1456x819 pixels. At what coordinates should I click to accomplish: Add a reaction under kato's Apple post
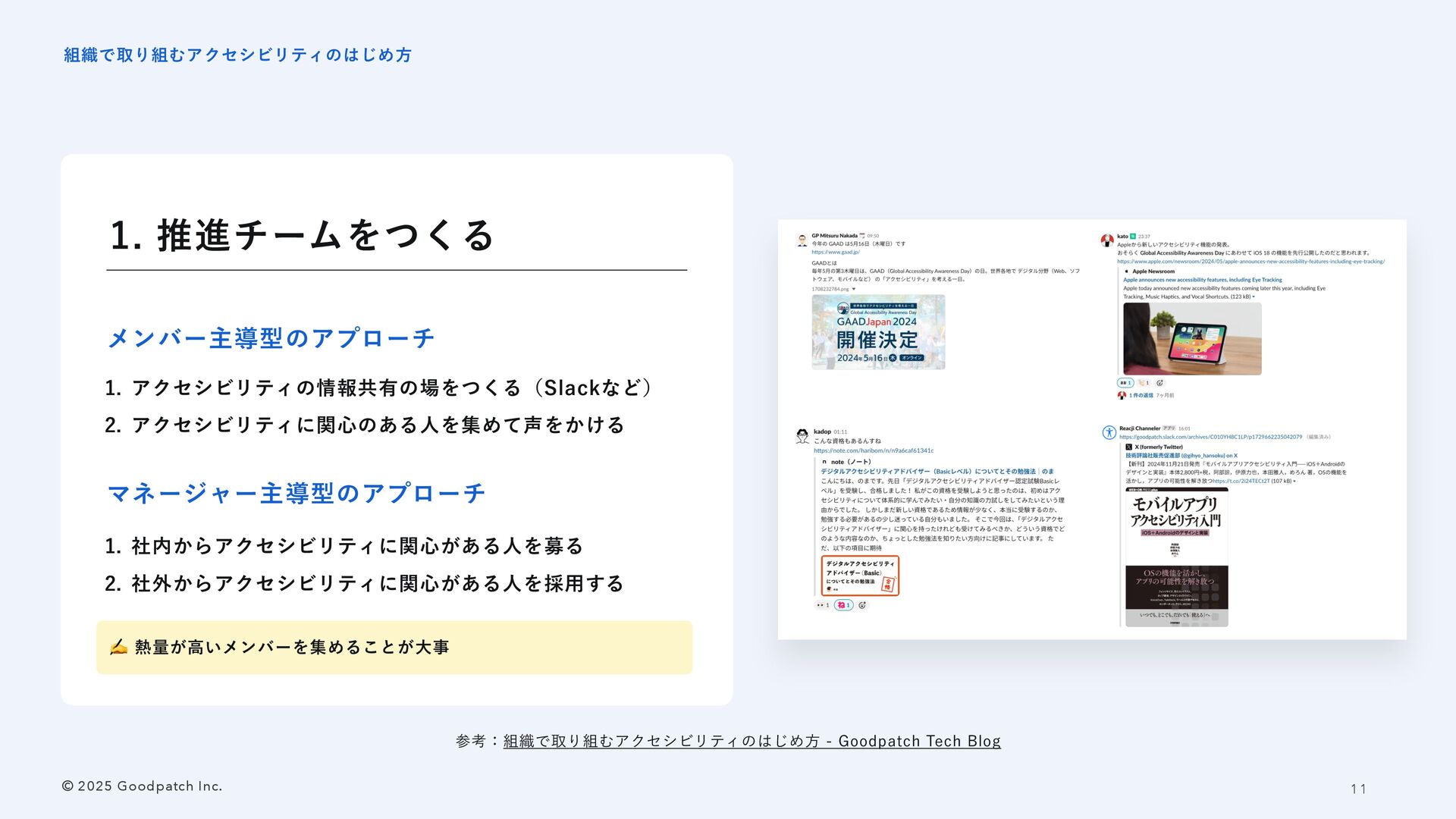pyautogui.click(x=1159, y=383)
